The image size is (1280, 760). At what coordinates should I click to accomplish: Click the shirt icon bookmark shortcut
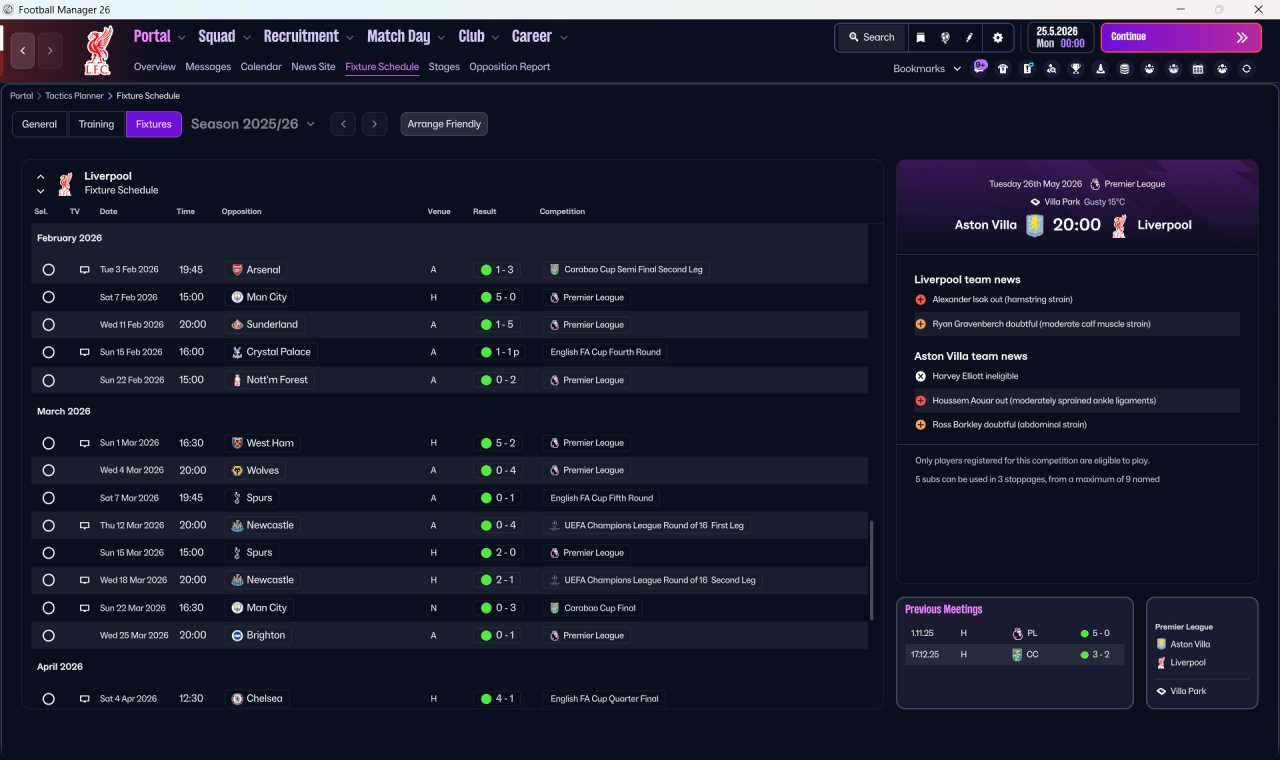pos(1003,69)
